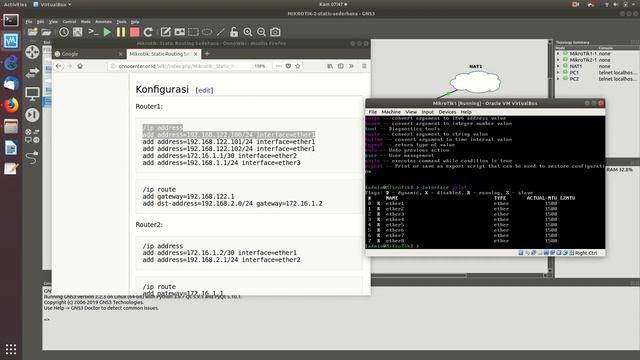Expand PC1 node in Topology Summary
The image size is (640, 360).
coord(558,72)
